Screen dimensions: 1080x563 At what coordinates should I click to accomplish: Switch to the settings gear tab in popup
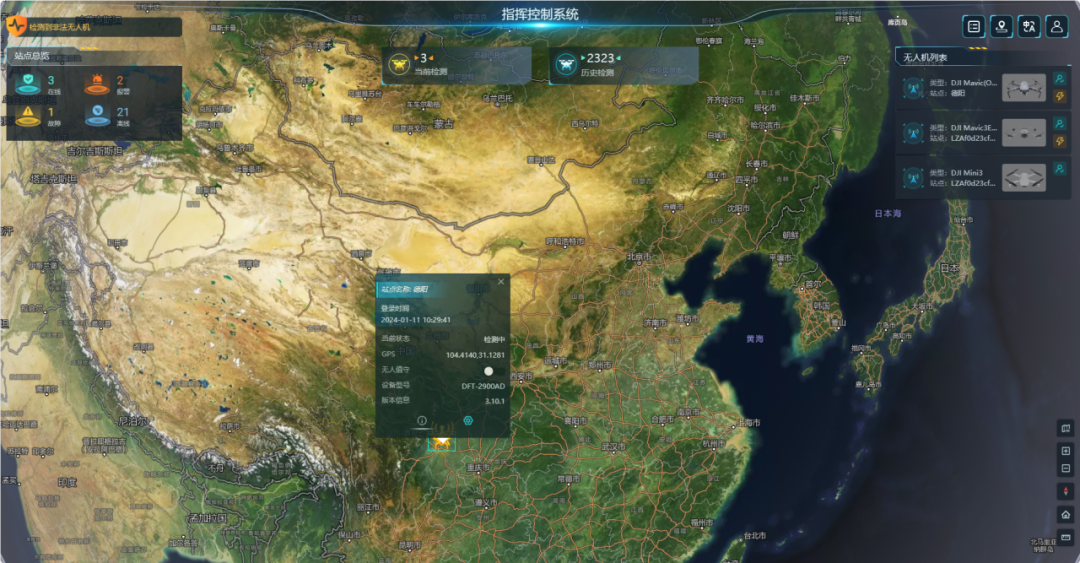[x=468, y=421]
